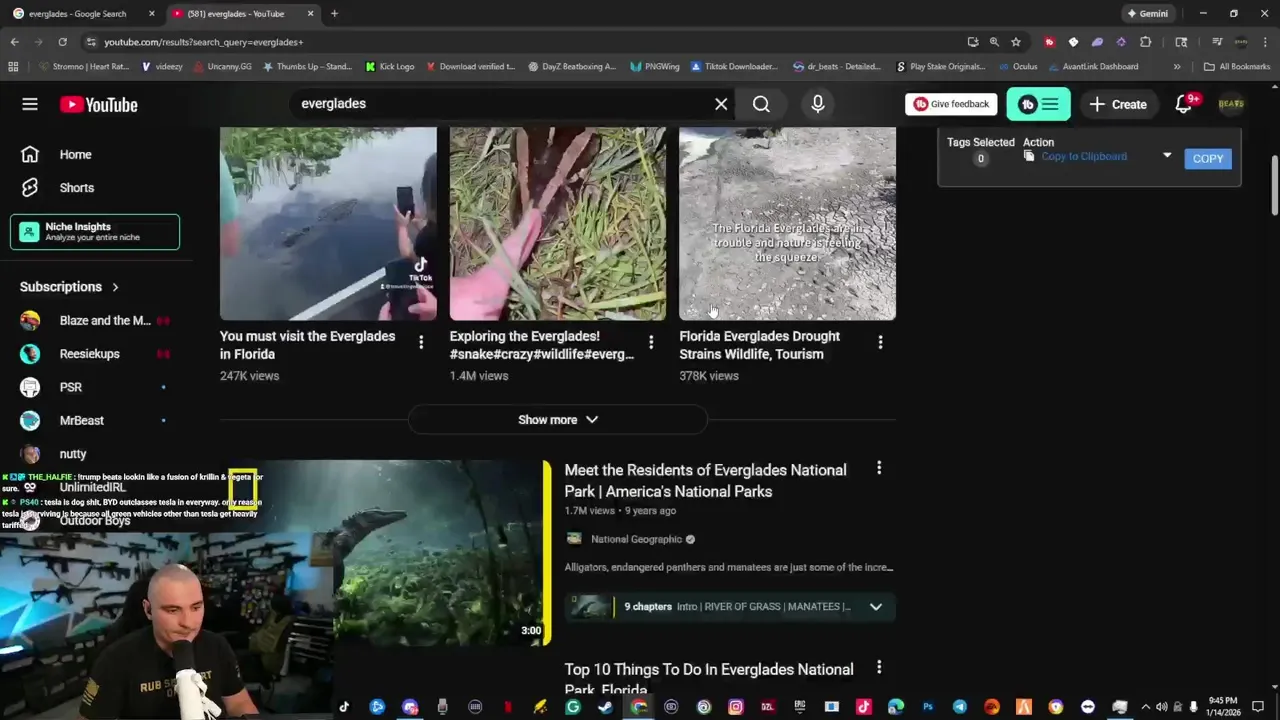The height and width of the screenshot is (720, 1280).
Task: Open All Bookmarks folder
Action: (1237, 67)
